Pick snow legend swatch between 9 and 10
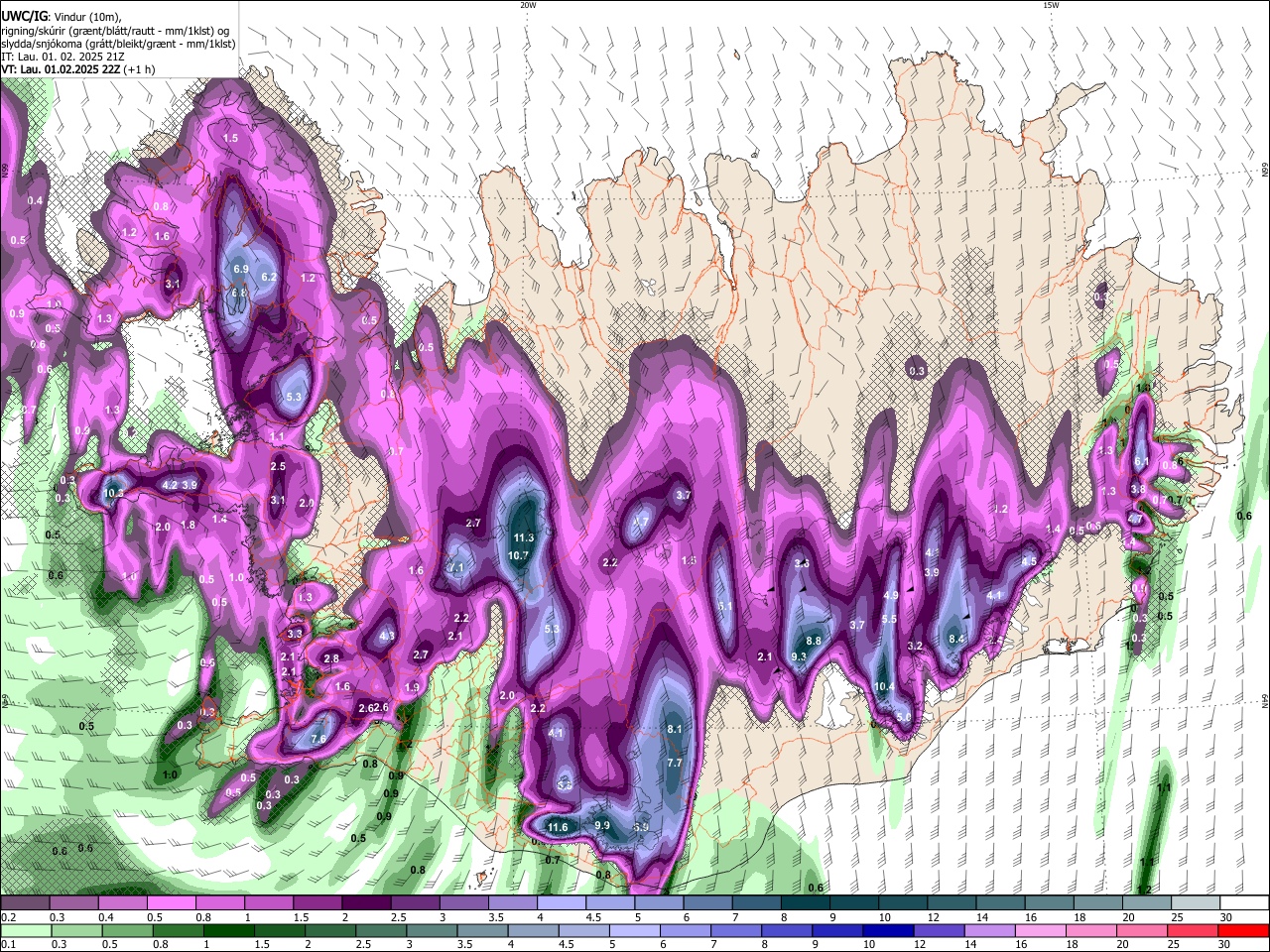Image resolution: width=1270 pixels, height=952 pixels. (854, 903)
